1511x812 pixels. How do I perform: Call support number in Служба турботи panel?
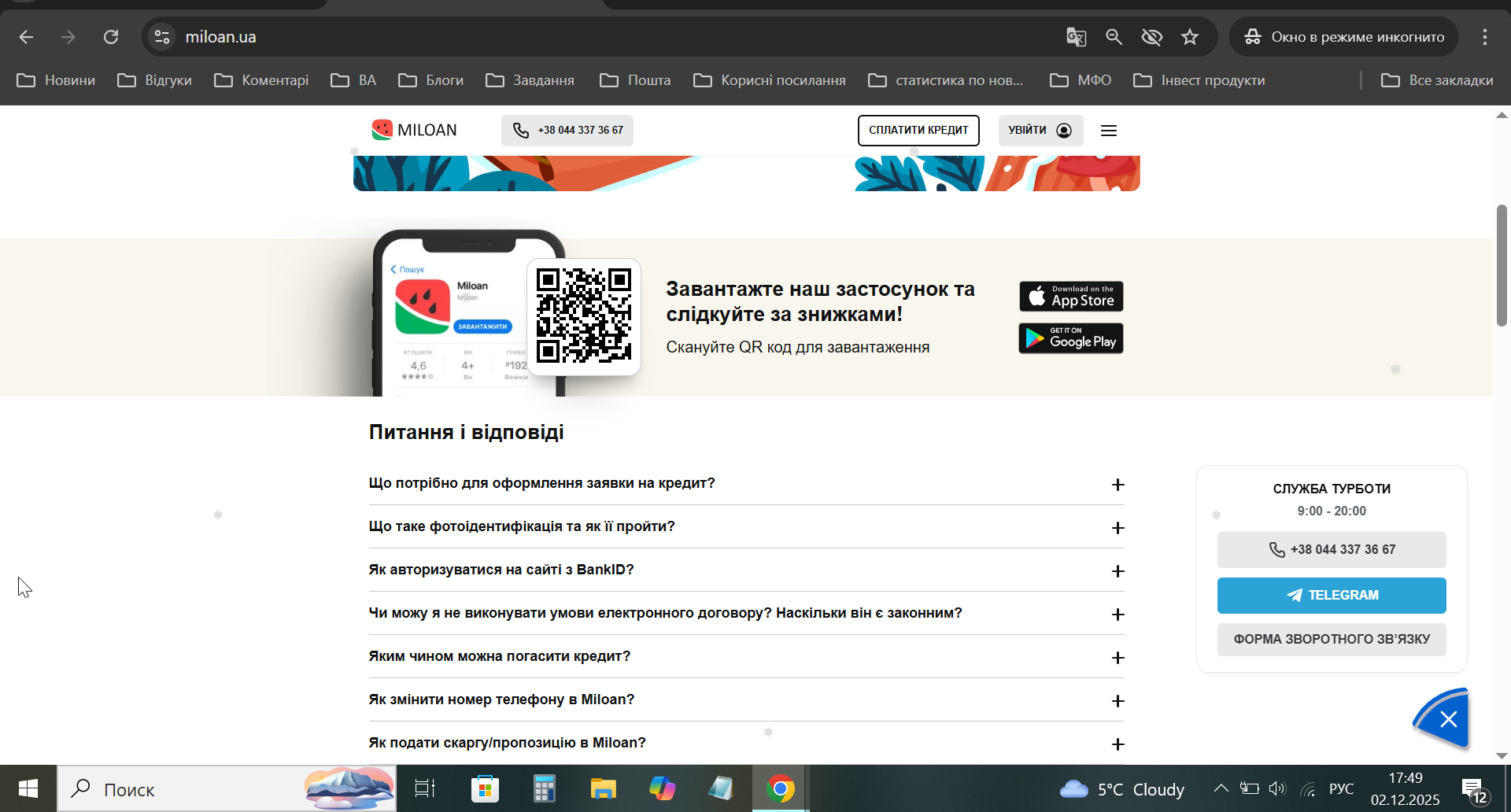[1332, 550]
